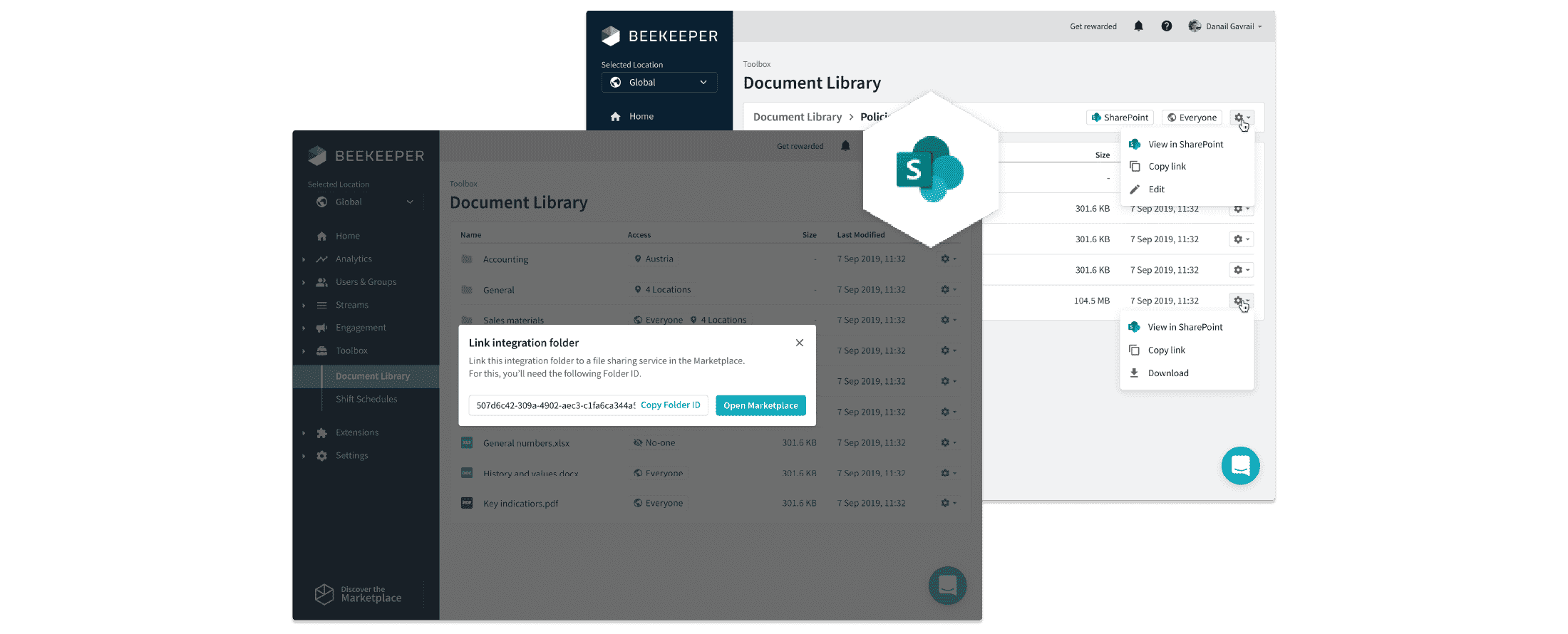This screenshot has width=1568, height=634.
Task: Click the Discover the Marketplace cube icon
Action: pyautogui.click(x=324, y=594)
